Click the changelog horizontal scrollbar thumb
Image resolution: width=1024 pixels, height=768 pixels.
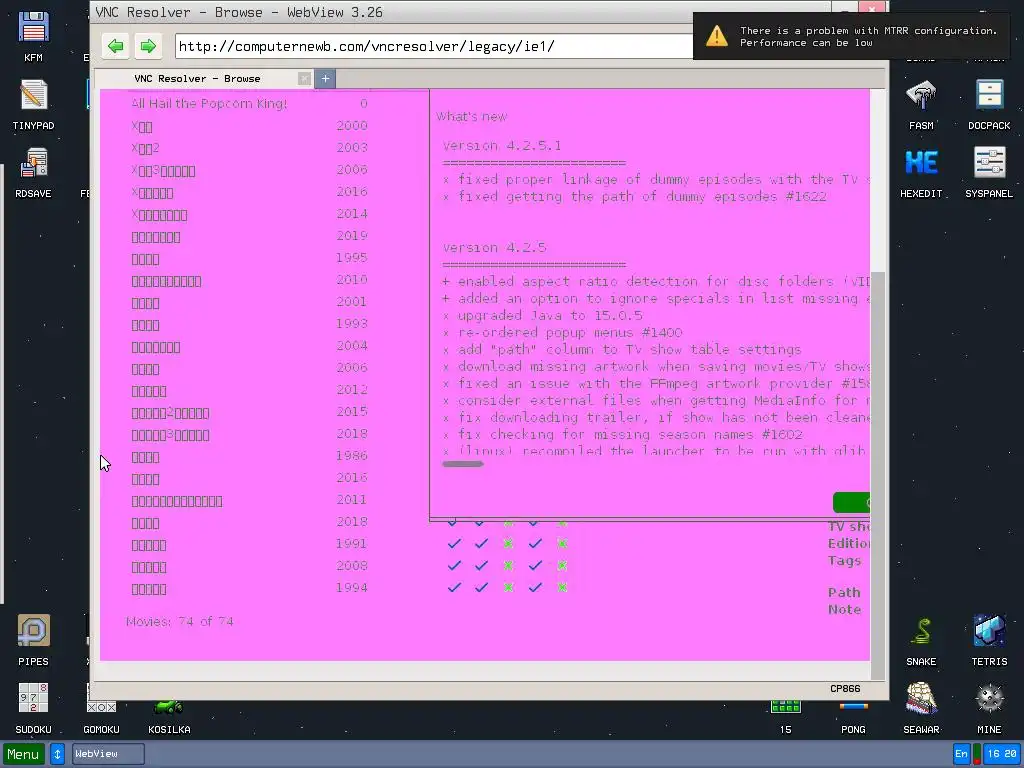[x=463, y=464]
